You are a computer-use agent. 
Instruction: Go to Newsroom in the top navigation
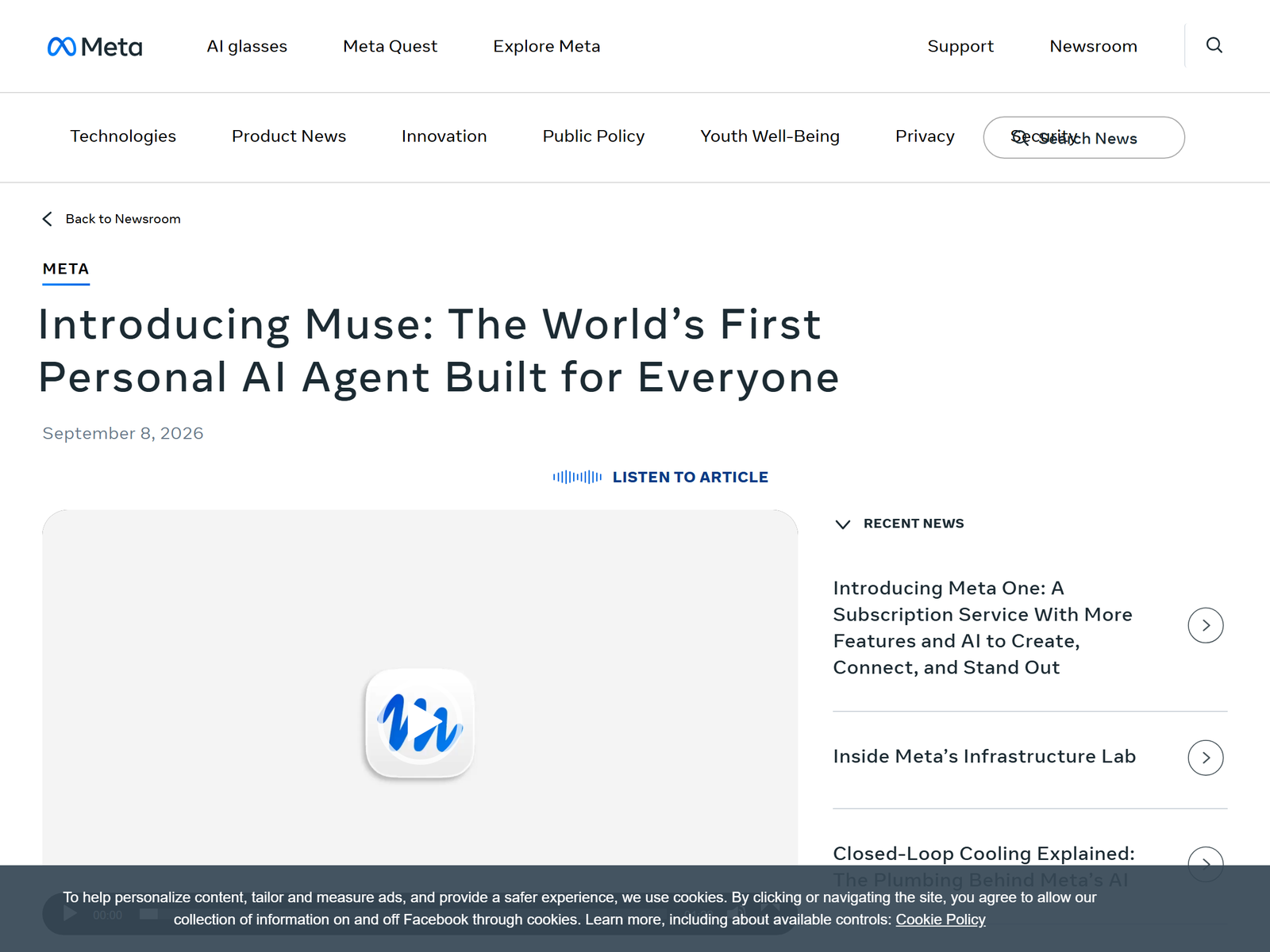[1093, 46]
